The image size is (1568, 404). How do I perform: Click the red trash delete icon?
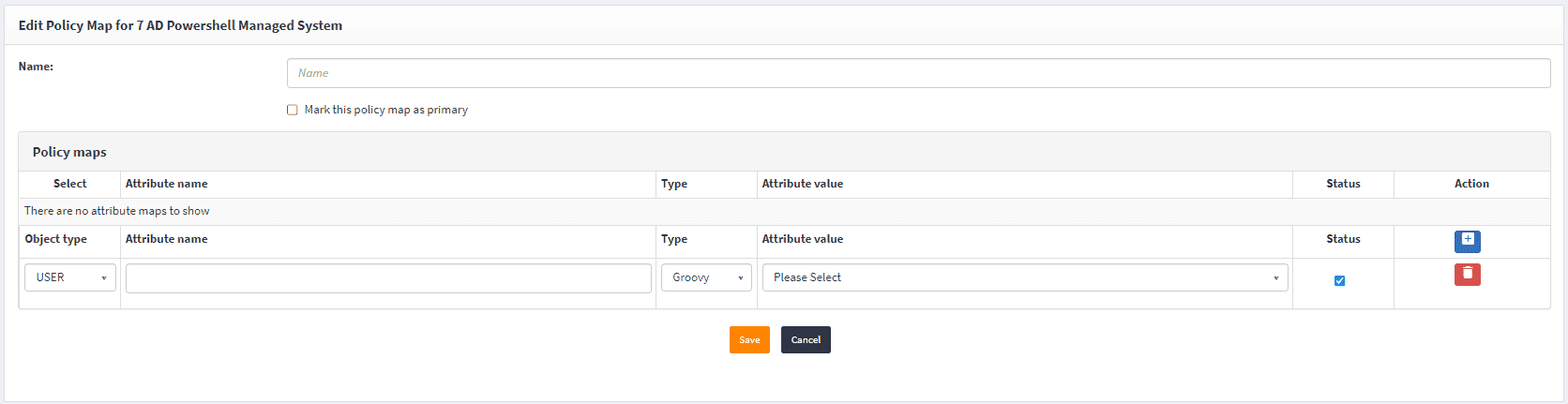pos(1467,275)
